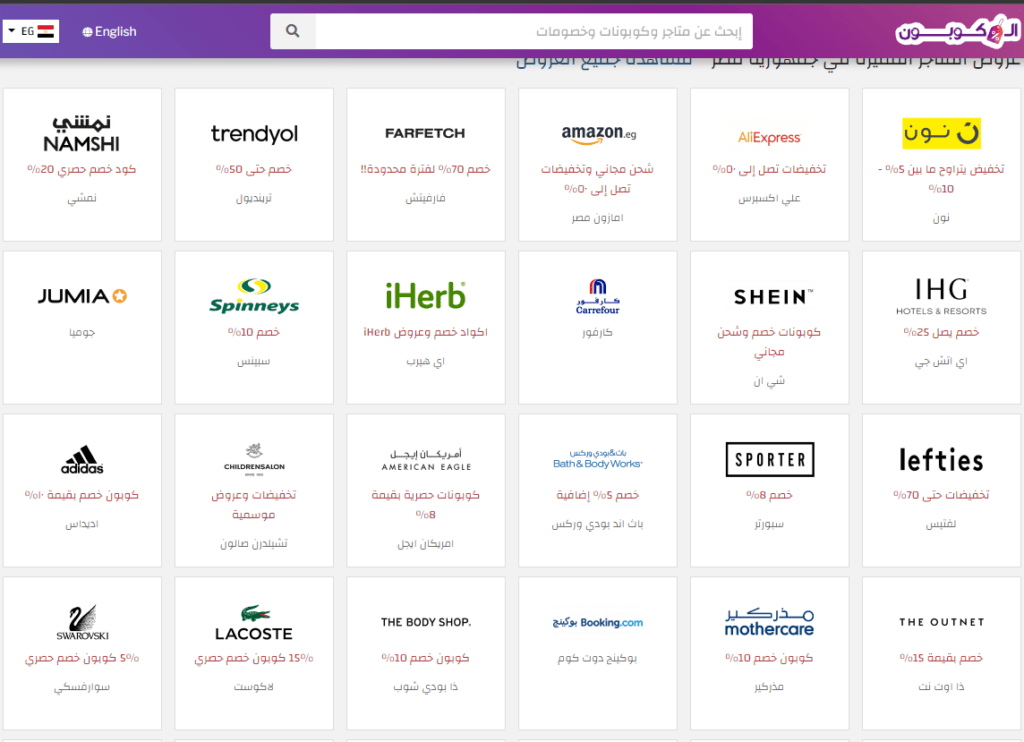Click the Arabic store name كارفور

[598, 332]
